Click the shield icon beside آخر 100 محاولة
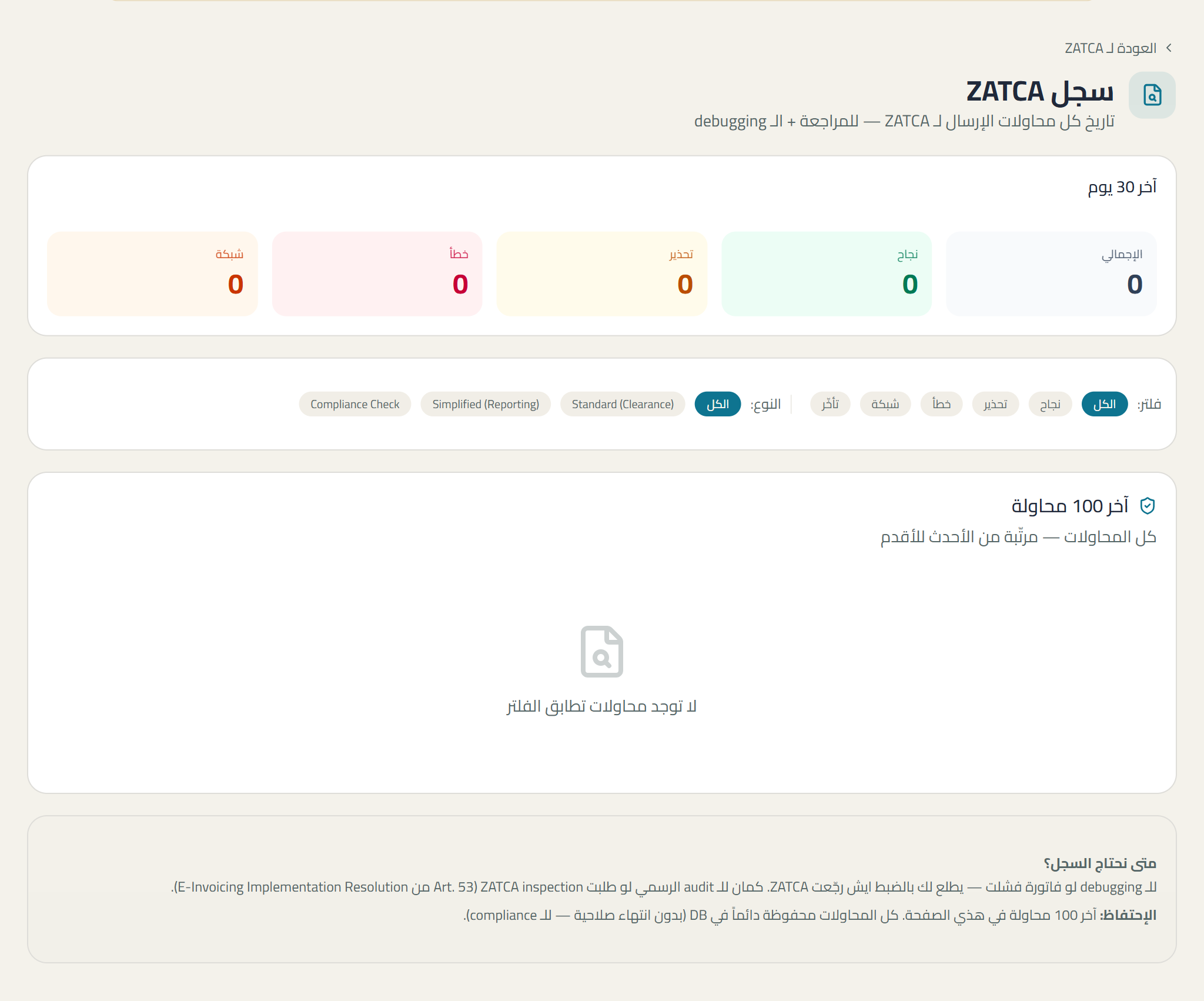This screenshot has width=1204, height=1001. pos(1148,505)
